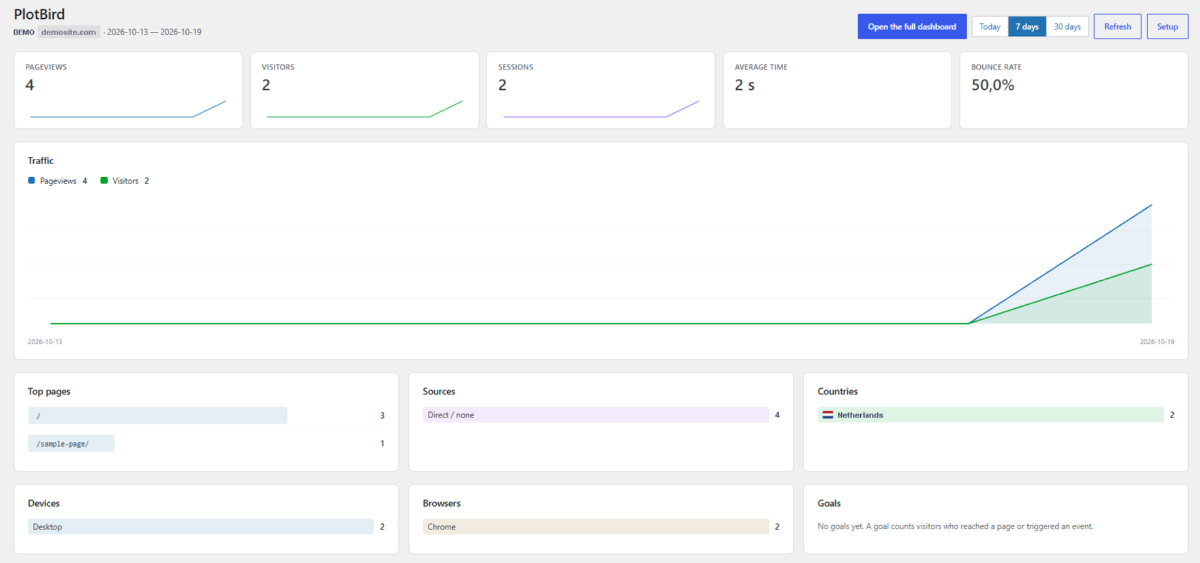Select the '/sample-page/' row
The width and height of the screenshot is (1200, 563).
206,443
